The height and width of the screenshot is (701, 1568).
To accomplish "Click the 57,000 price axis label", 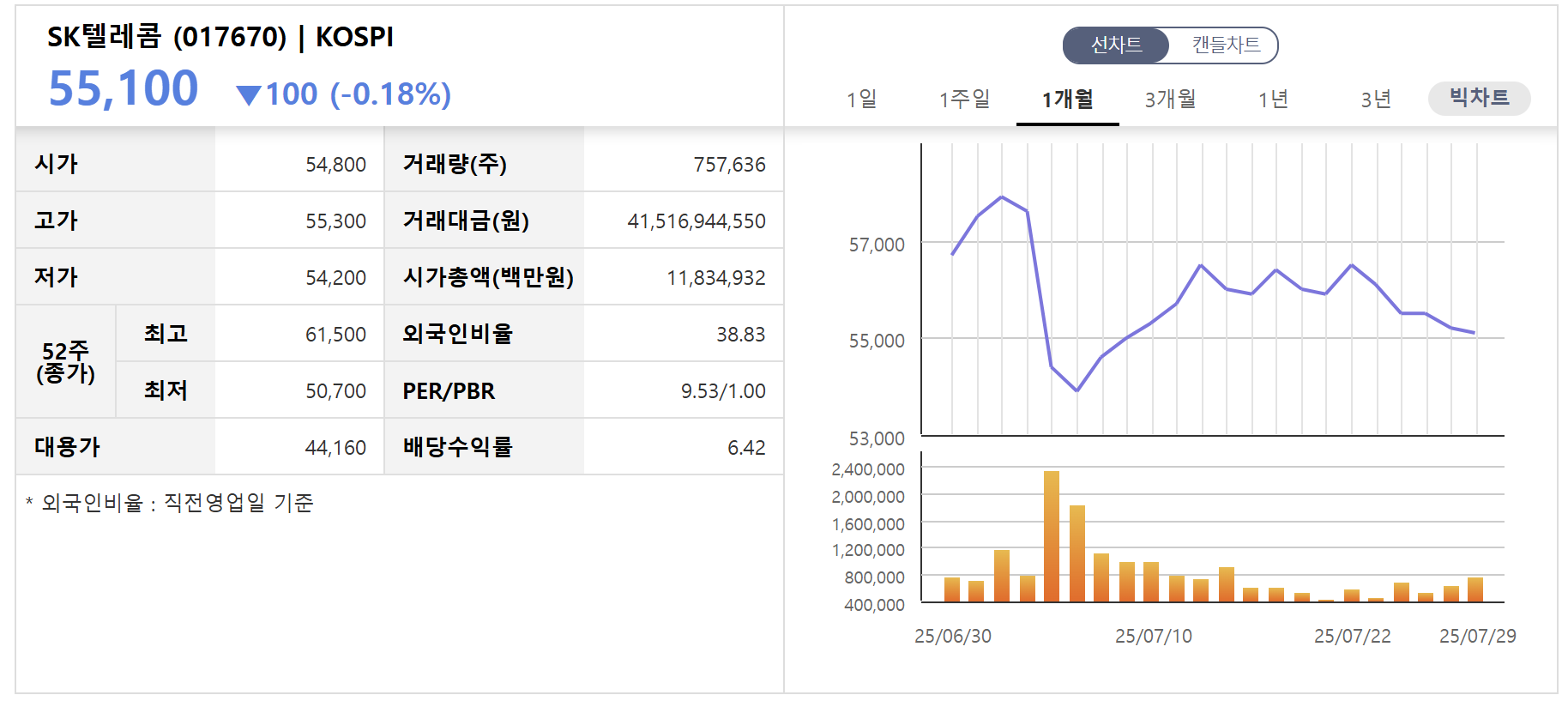I will (877, 245).
